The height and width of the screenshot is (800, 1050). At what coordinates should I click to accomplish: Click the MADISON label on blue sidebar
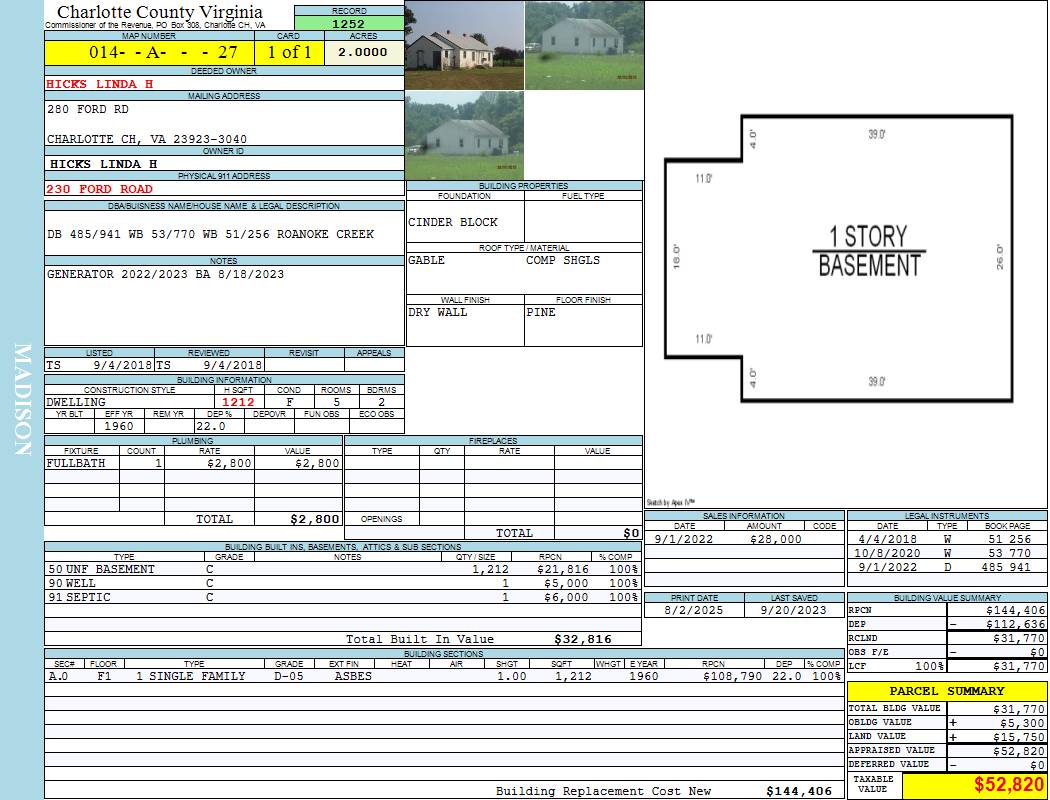pyautogui.click(x=22, y=400)
